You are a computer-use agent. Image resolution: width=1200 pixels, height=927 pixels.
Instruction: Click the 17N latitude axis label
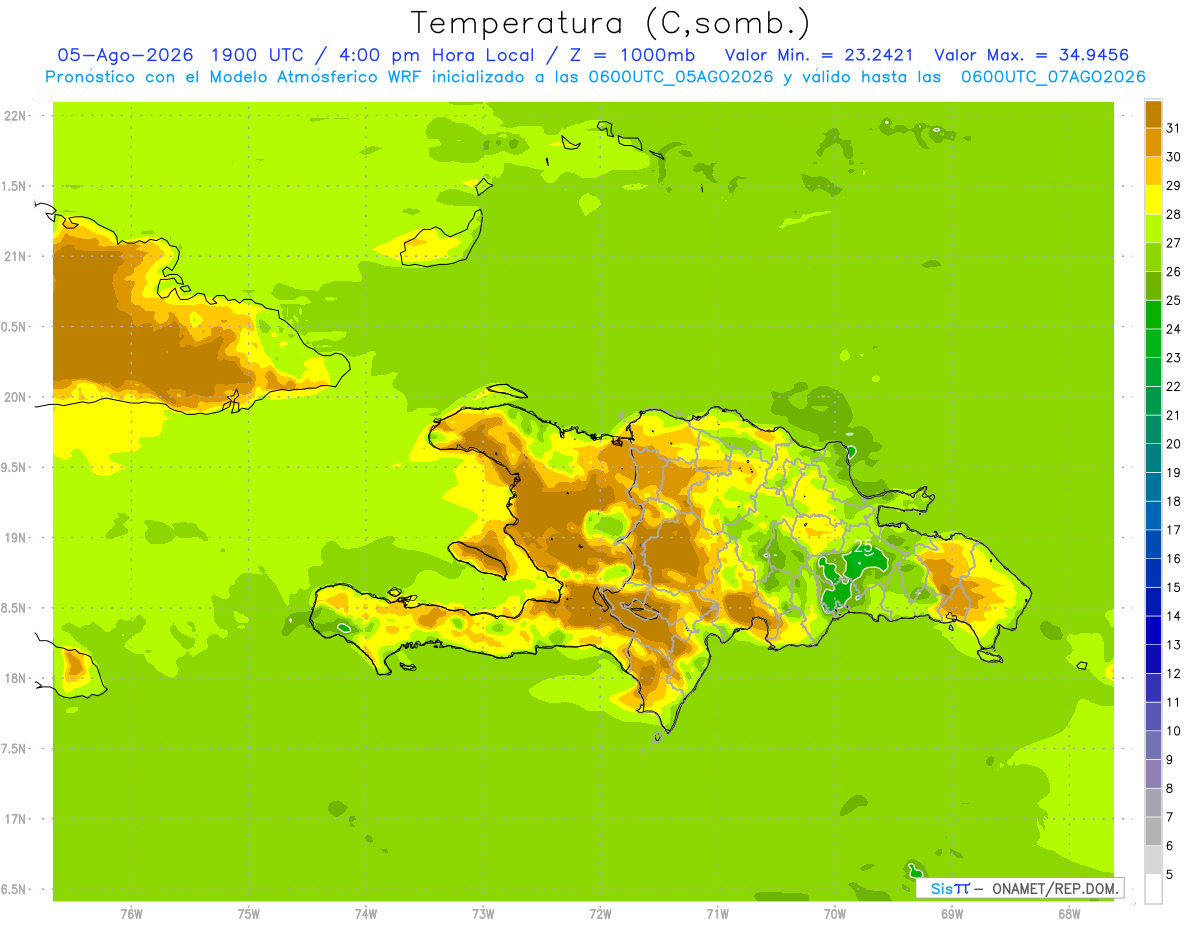click(15, 819)
